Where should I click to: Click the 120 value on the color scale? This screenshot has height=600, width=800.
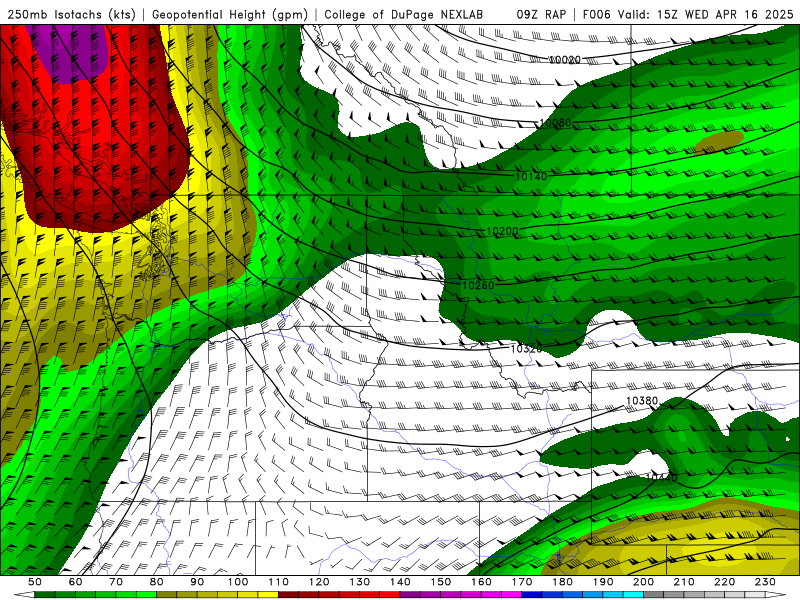(x=319, y=582)
